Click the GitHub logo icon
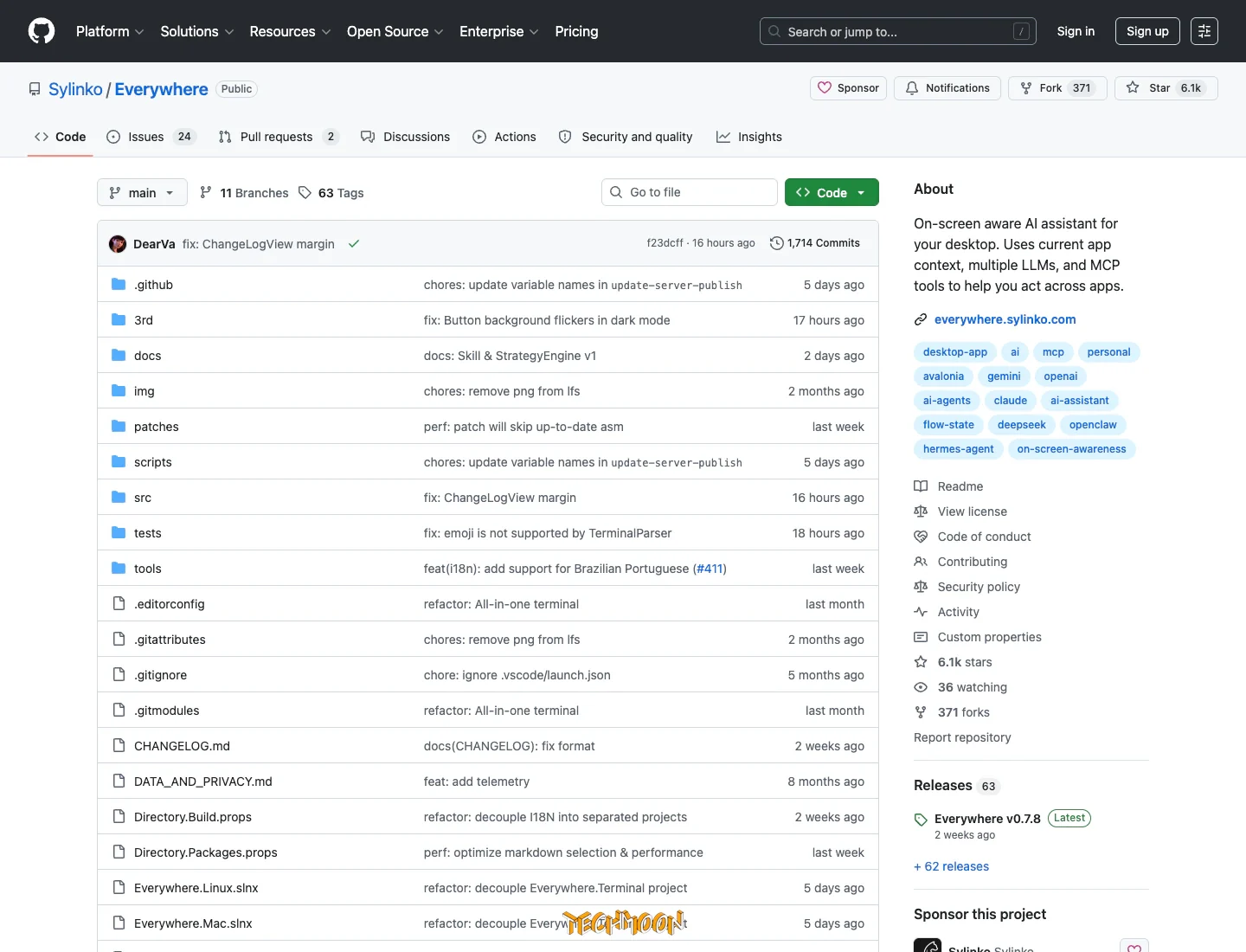This screenshot has height=952, width=1246. pos(42,31)
